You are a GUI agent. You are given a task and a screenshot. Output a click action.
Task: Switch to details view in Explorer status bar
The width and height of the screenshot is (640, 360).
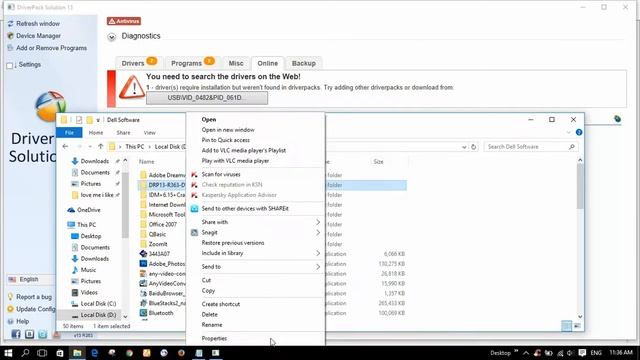tap(567, 326)
